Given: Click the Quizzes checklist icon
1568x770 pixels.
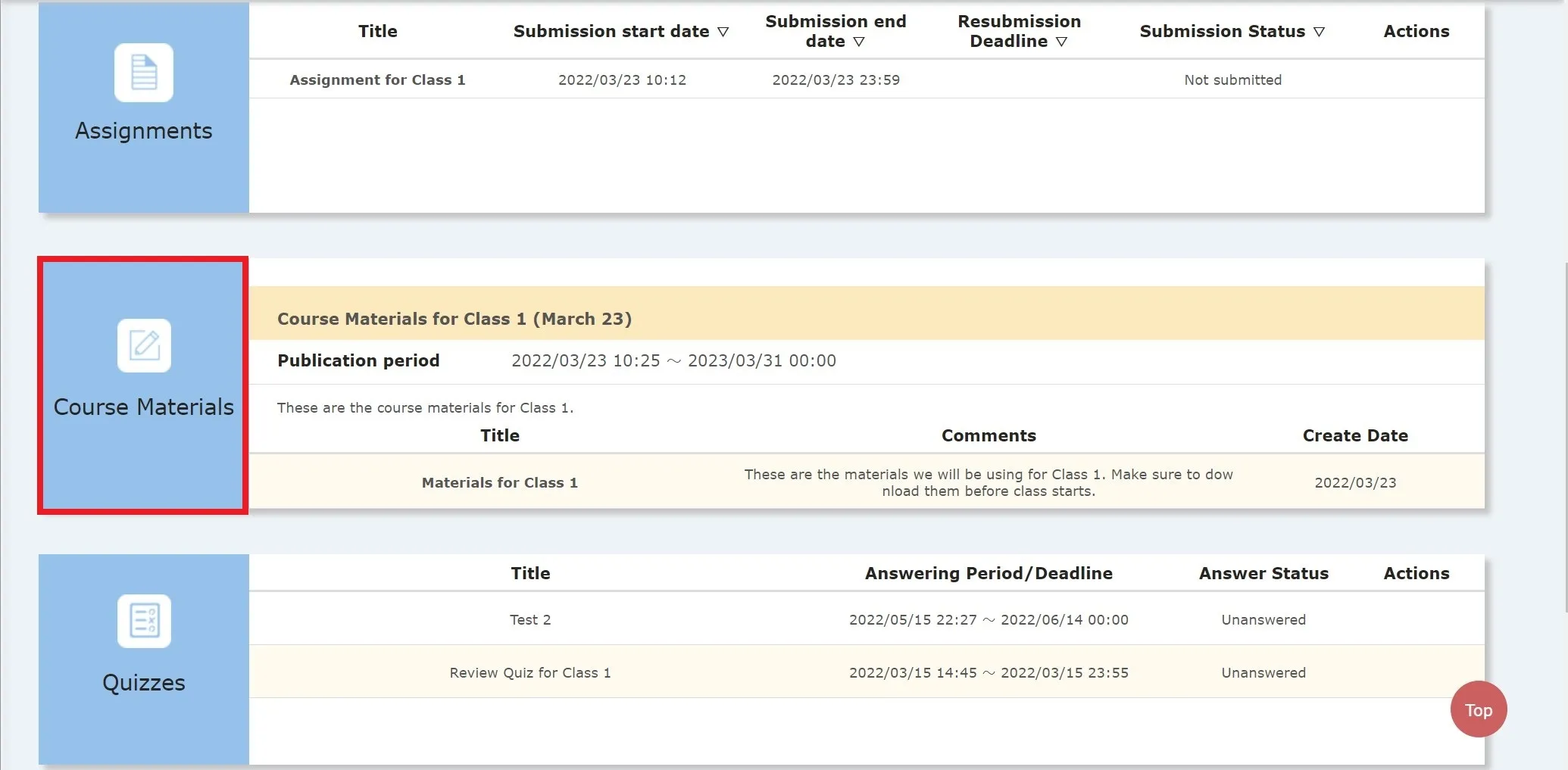Looking at the screenshot, I should coord(144,621).
